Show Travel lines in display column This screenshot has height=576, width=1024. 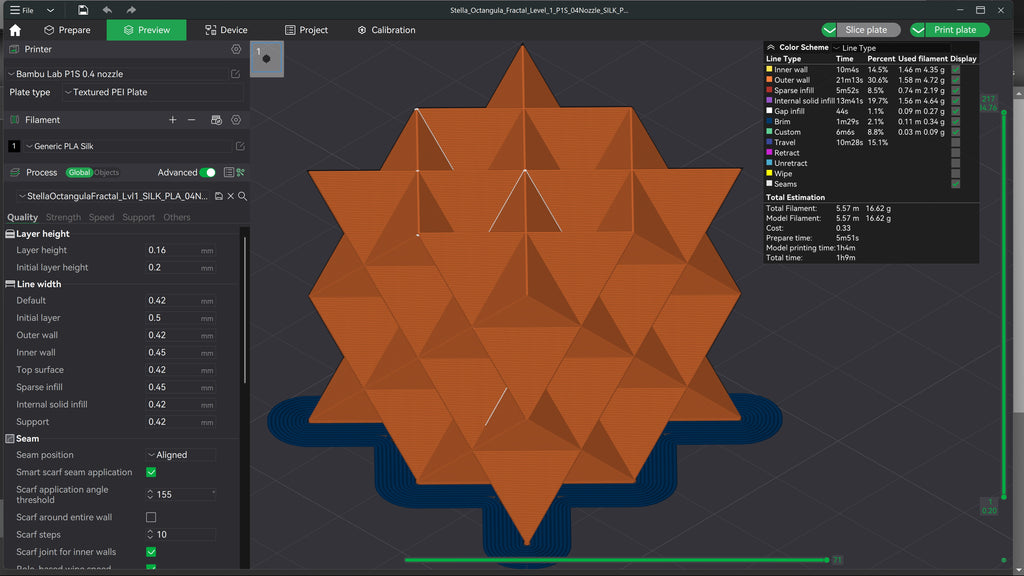(955, 142)
